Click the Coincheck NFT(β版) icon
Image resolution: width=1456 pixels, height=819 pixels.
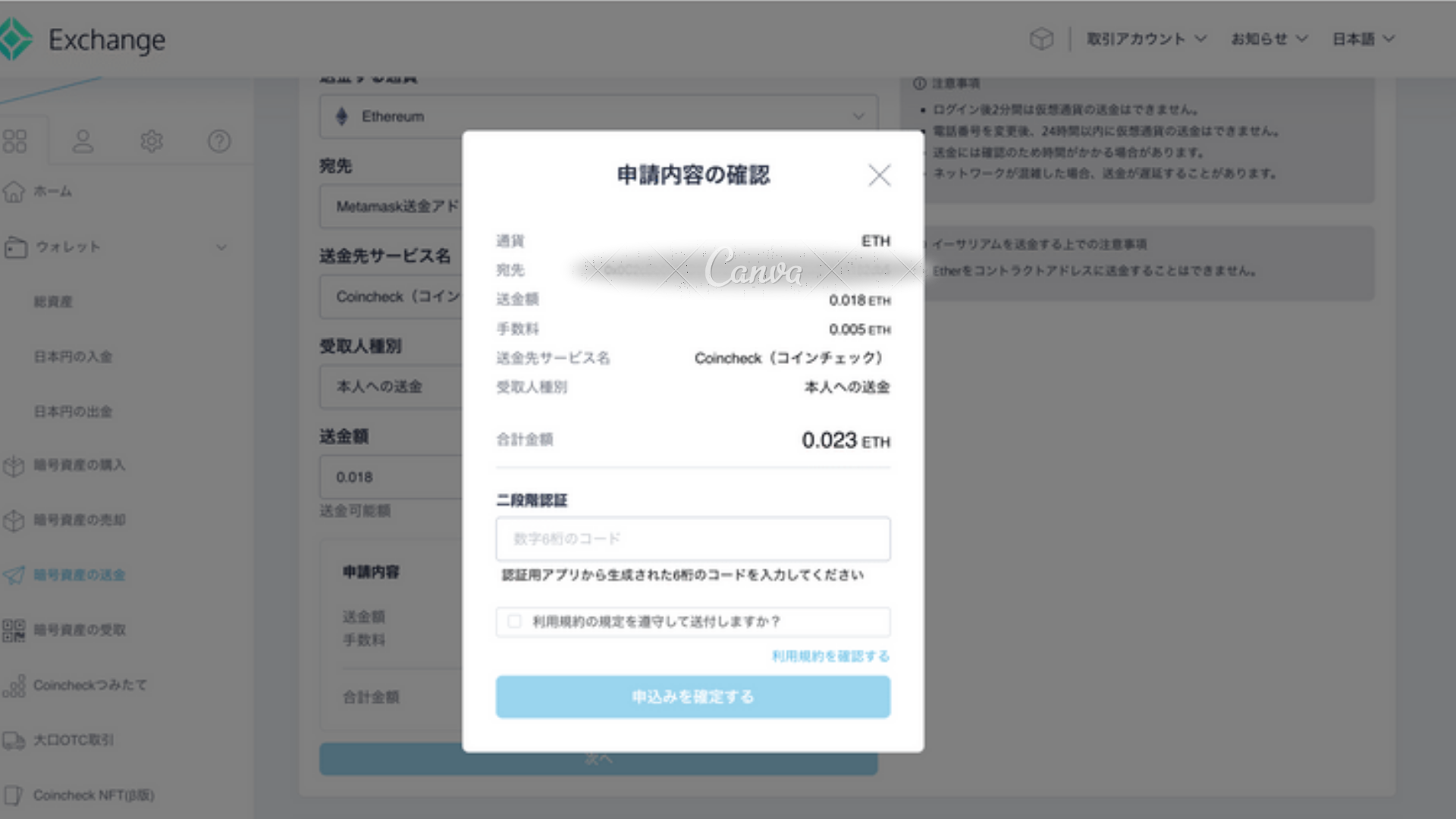[14, 795]
